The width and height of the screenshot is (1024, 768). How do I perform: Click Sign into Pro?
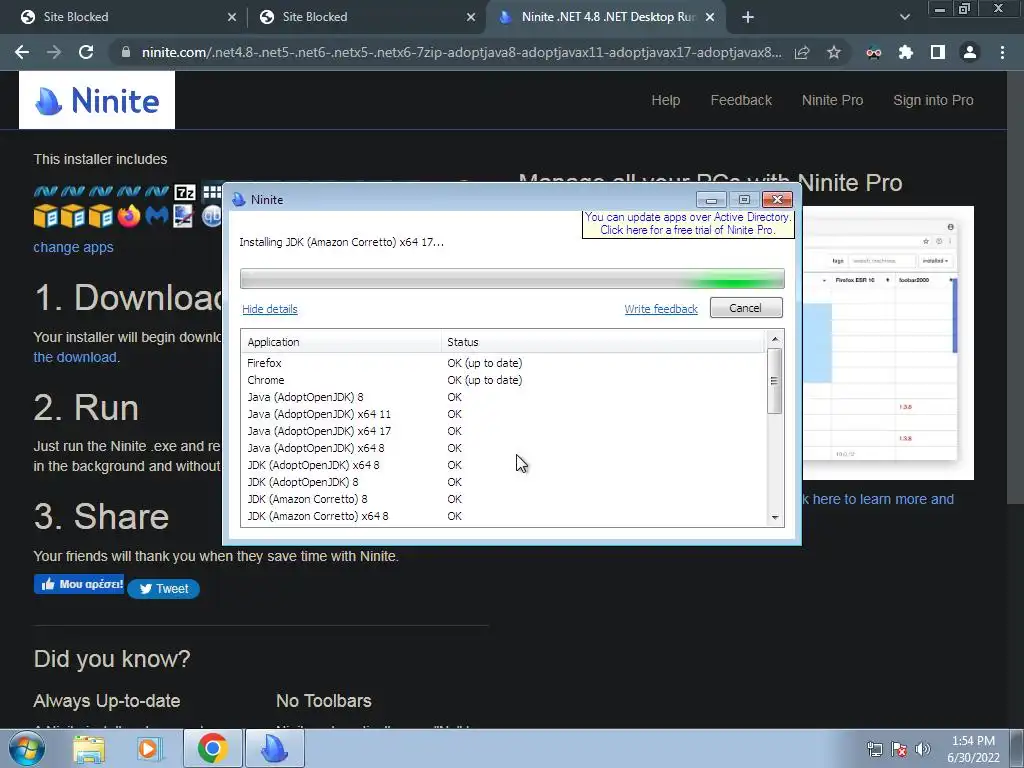(933, 100)
